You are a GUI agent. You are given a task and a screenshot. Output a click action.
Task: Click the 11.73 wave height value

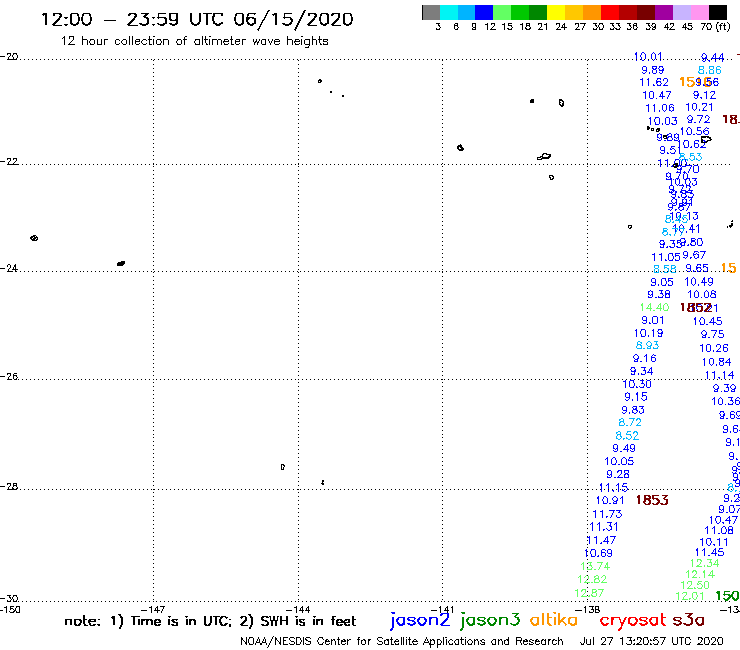(x=607, y=514)
